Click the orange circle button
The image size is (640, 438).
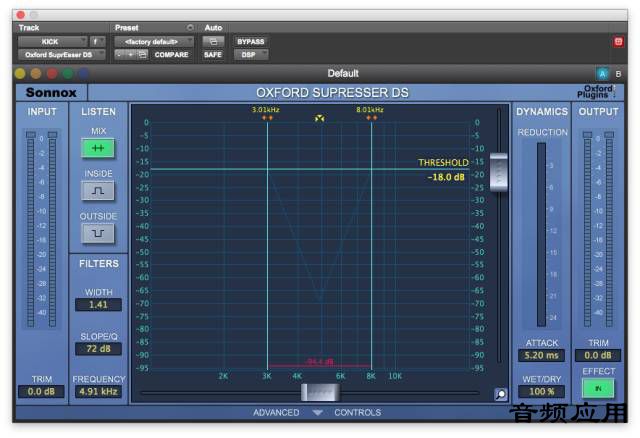pyautogui.click(x=36, y=74)
